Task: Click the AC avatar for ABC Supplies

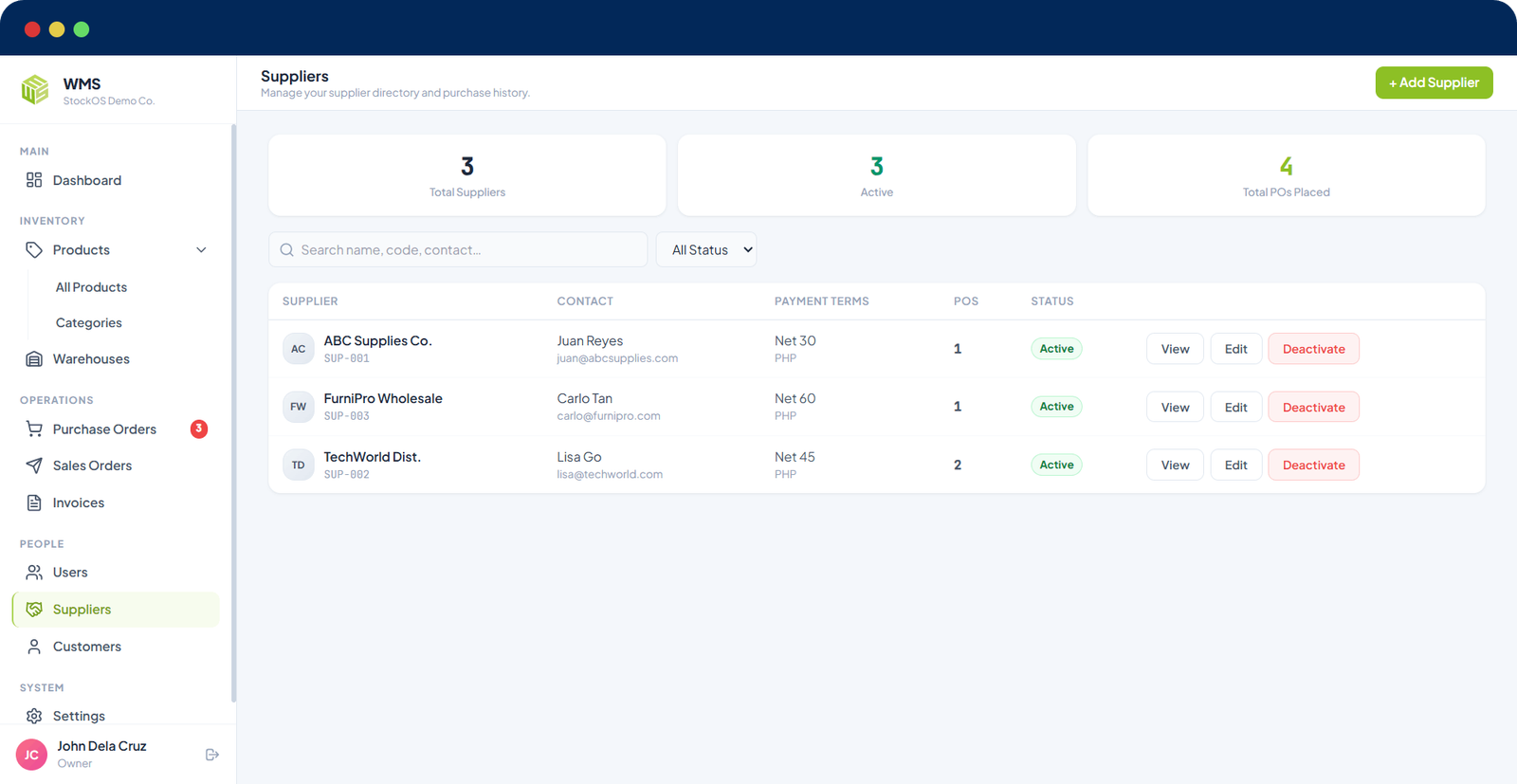Action: click(x=299, y=349)
